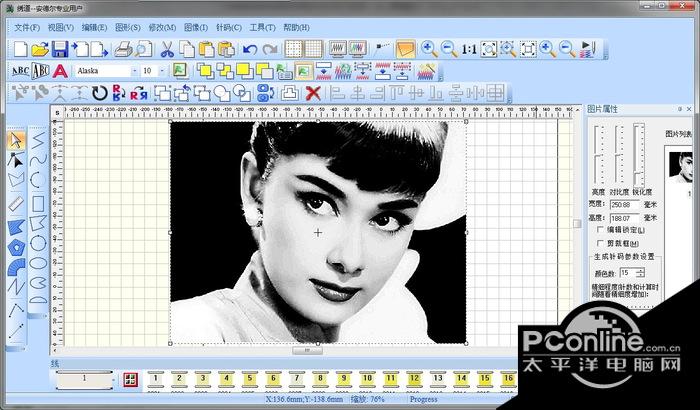Screen dimensions: 700x410
Task: Select the half-circle shape tool
Action: [38, 299]
